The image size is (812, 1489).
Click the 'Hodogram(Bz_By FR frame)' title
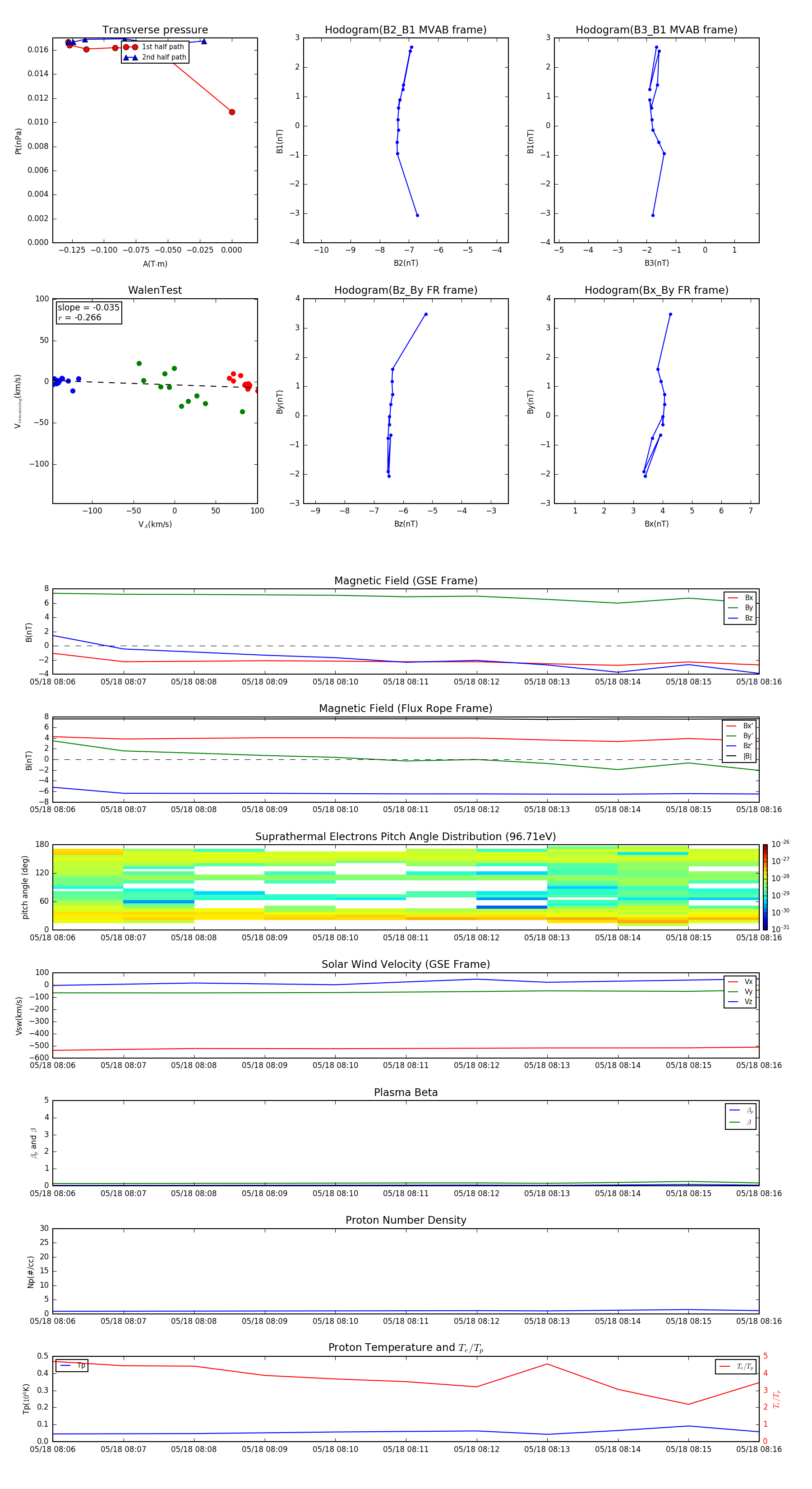tap(406, 290)
